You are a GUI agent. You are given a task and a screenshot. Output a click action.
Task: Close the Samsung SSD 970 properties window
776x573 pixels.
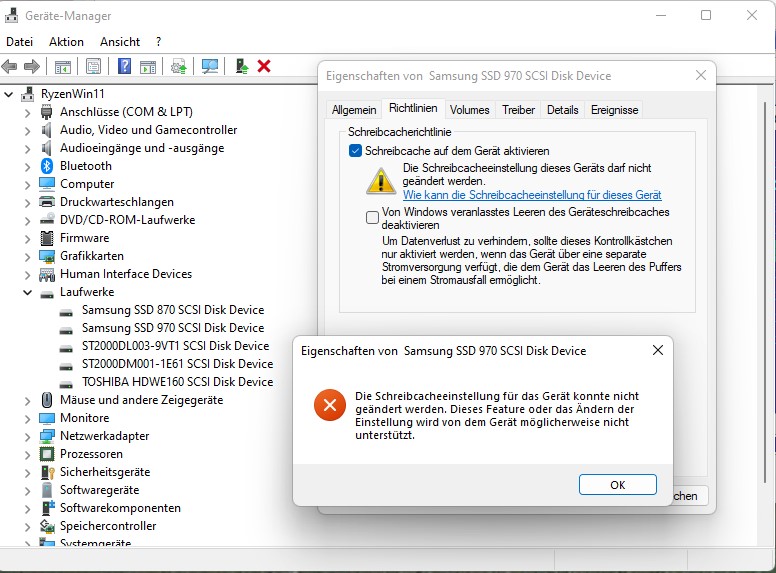click(700, 76)
